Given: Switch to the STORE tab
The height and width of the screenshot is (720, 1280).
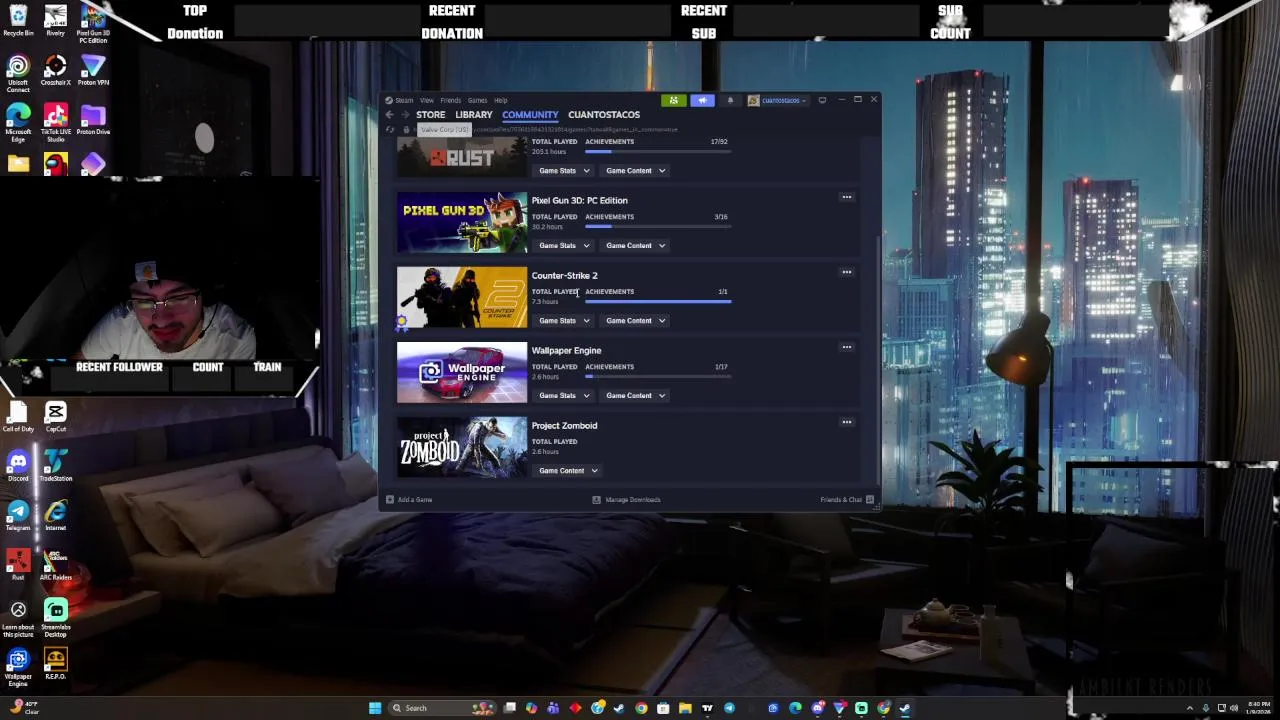Looking at the screenshot, I should pos(430,115).
